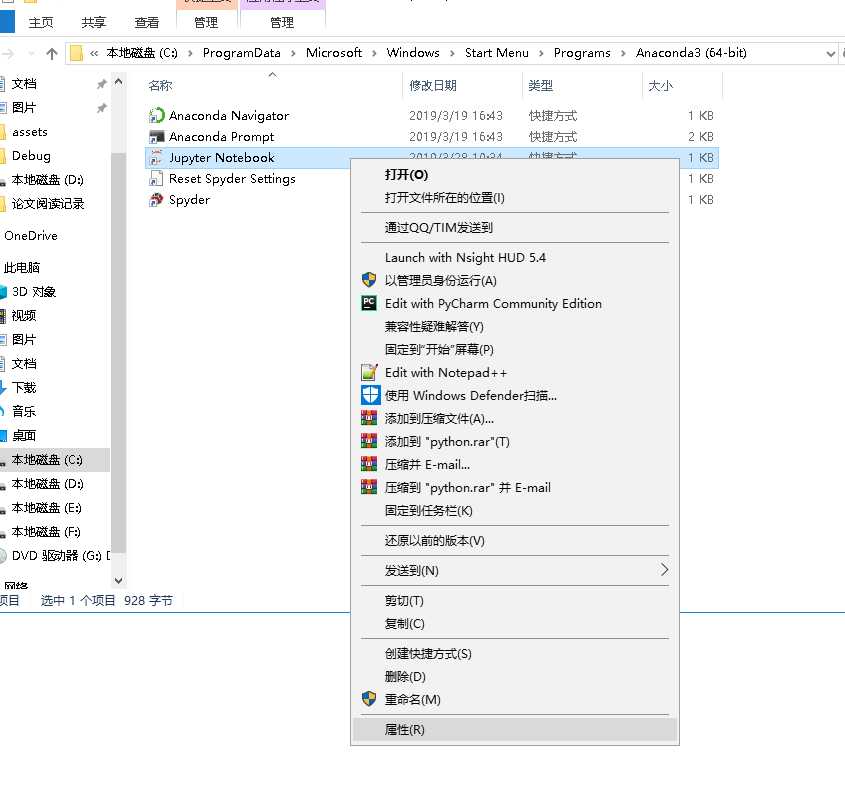This screenshot has height=800, width=845.
Task: Click the Notepad++ icon in context menu
Action: 369,373
